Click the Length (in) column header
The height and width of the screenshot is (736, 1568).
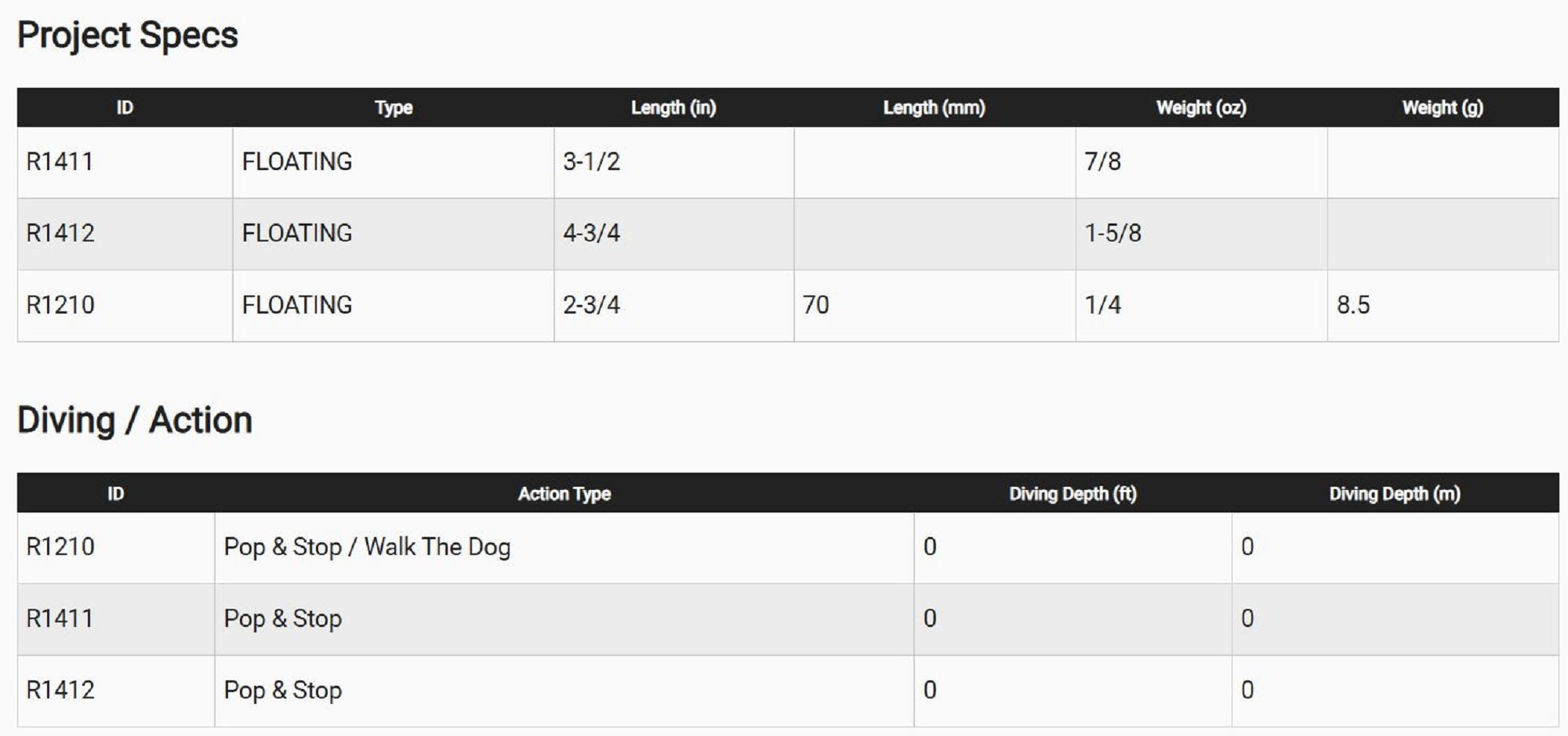click(x=673, y=107)
